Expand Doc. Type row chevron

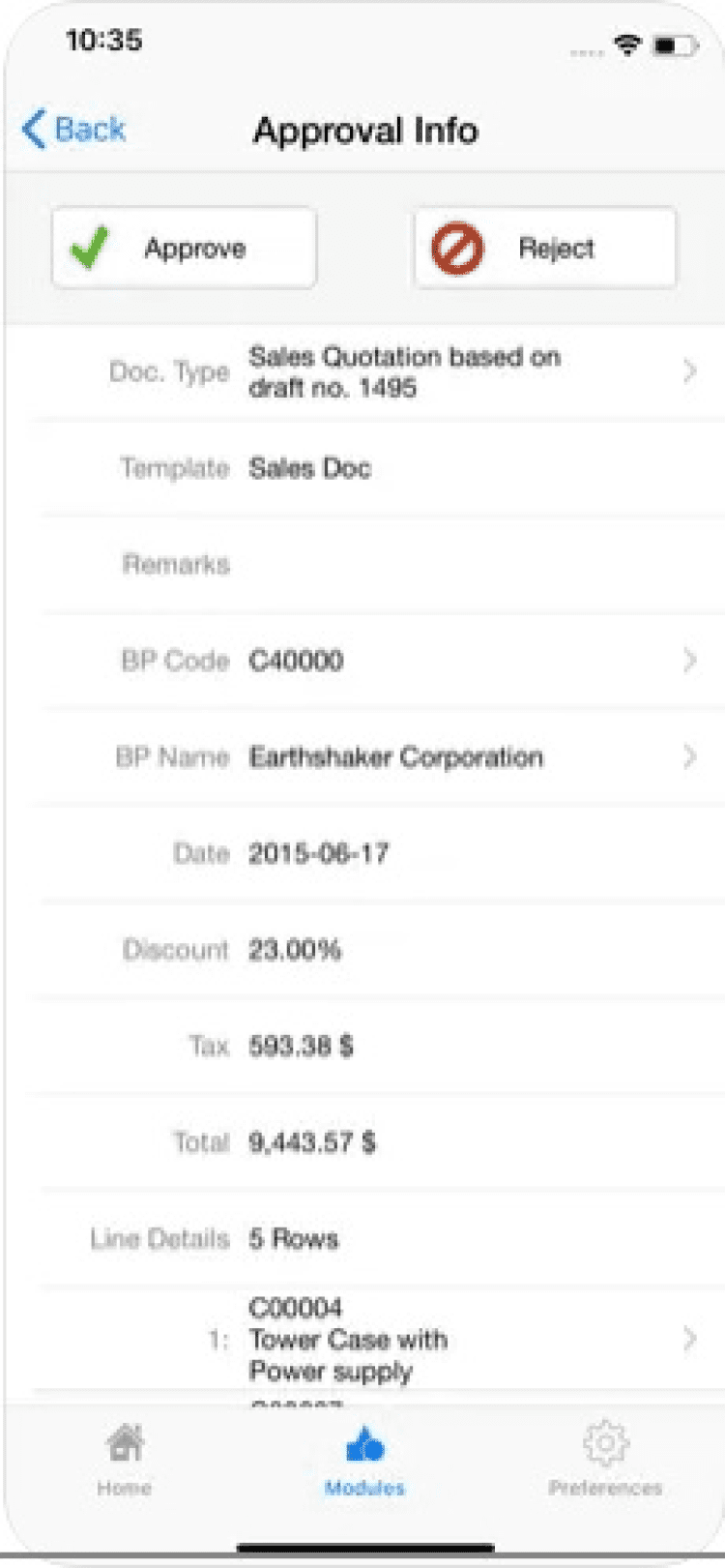click(x=689, y=371)
